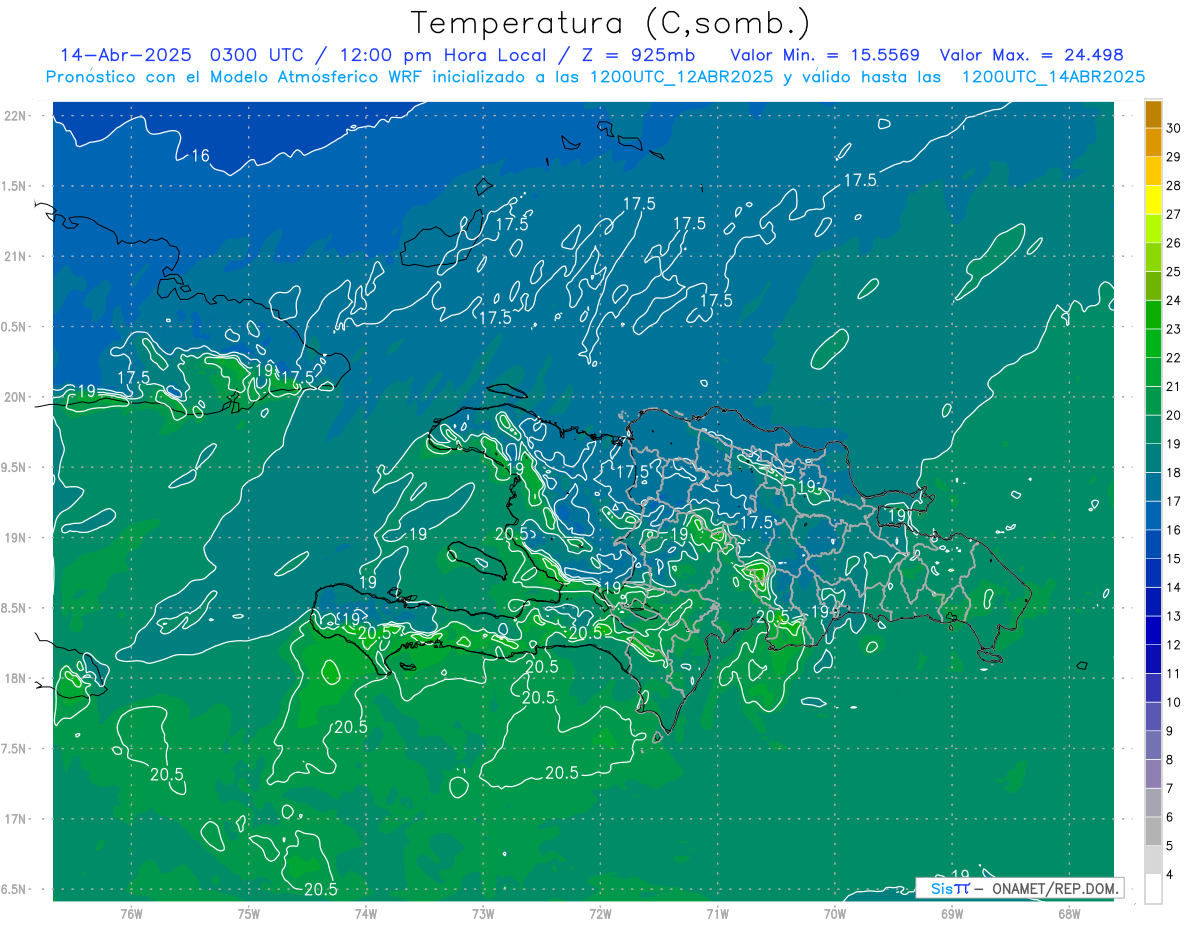The image size is (1200, 927).
Task: Click the legend swatch between 29 and 30
Action: (x=1154, y=143)
